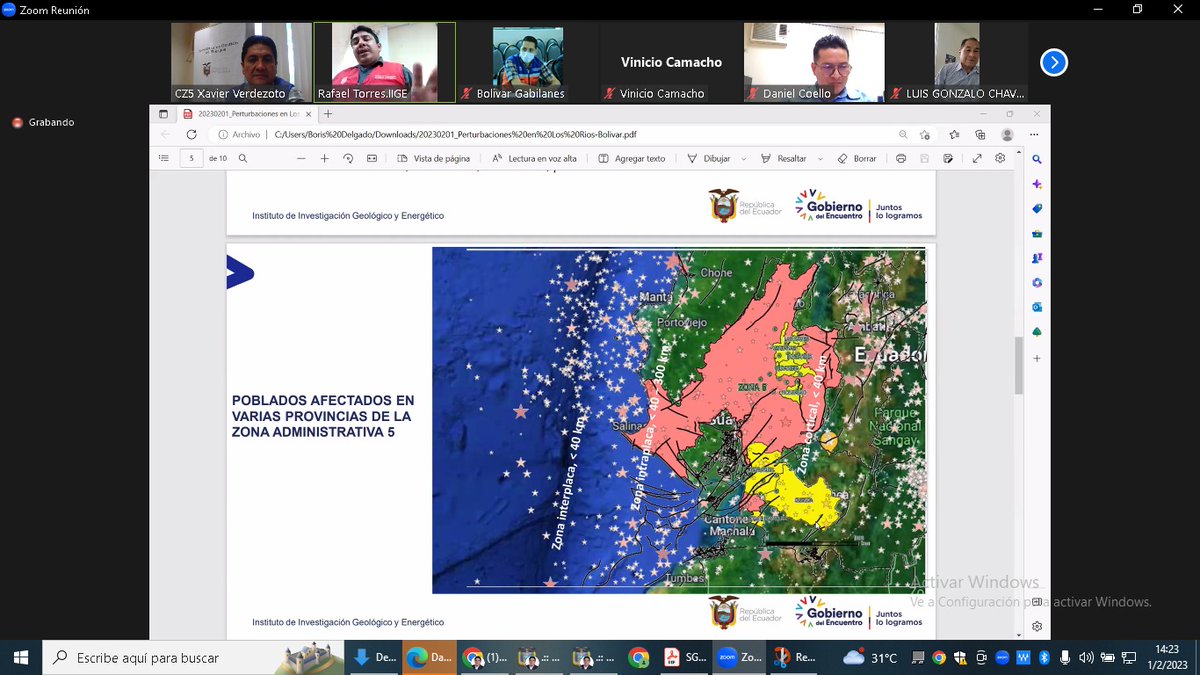Select Vinicio Camacho's participant tile

[670, 62]
